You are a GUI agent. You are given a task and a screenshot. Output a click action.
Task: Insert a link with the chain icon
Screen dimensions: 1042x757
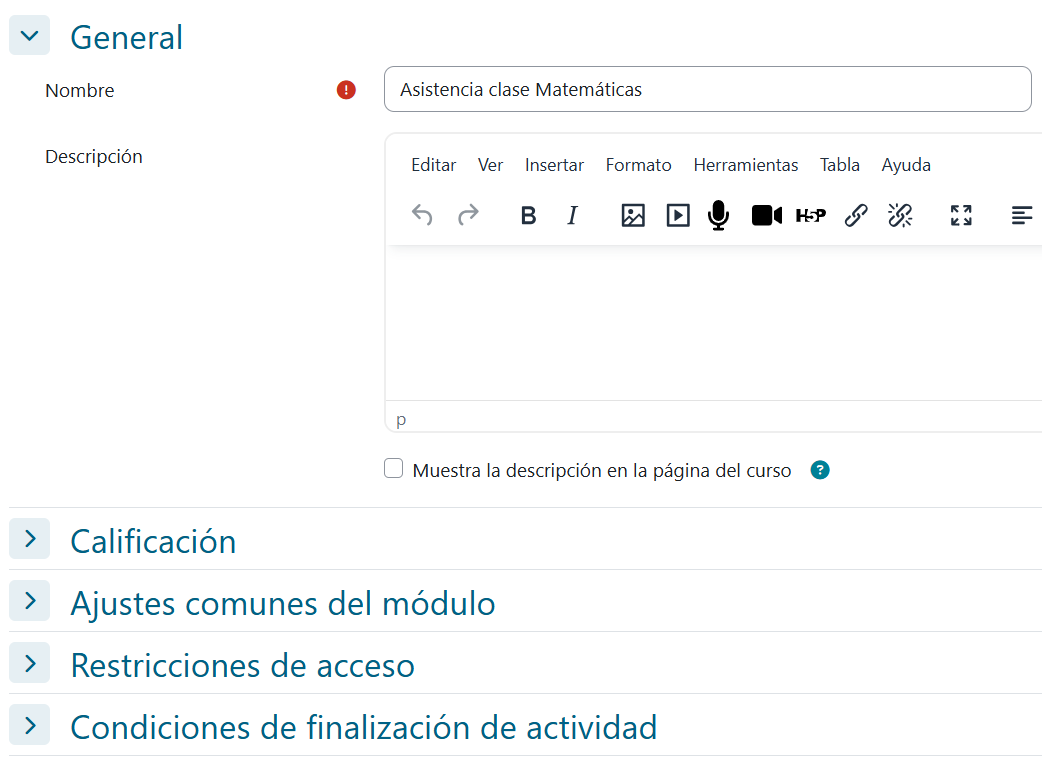[x=856, y=215]
